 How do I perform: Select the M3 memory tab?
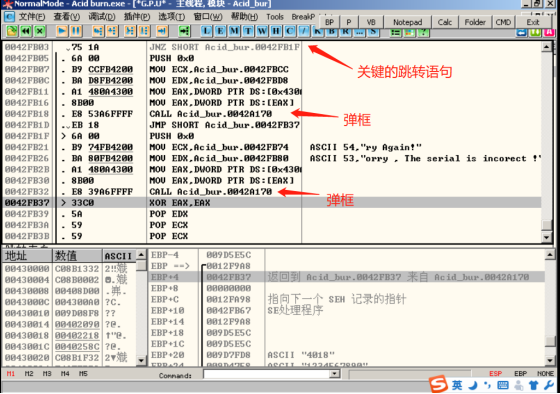click(47, 374)
